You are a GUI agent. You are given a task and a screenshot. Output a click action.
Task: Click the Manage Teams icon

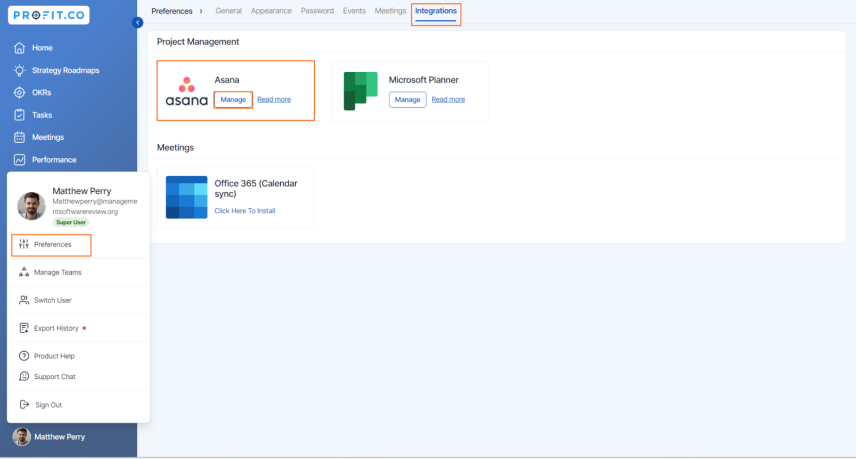24,272
